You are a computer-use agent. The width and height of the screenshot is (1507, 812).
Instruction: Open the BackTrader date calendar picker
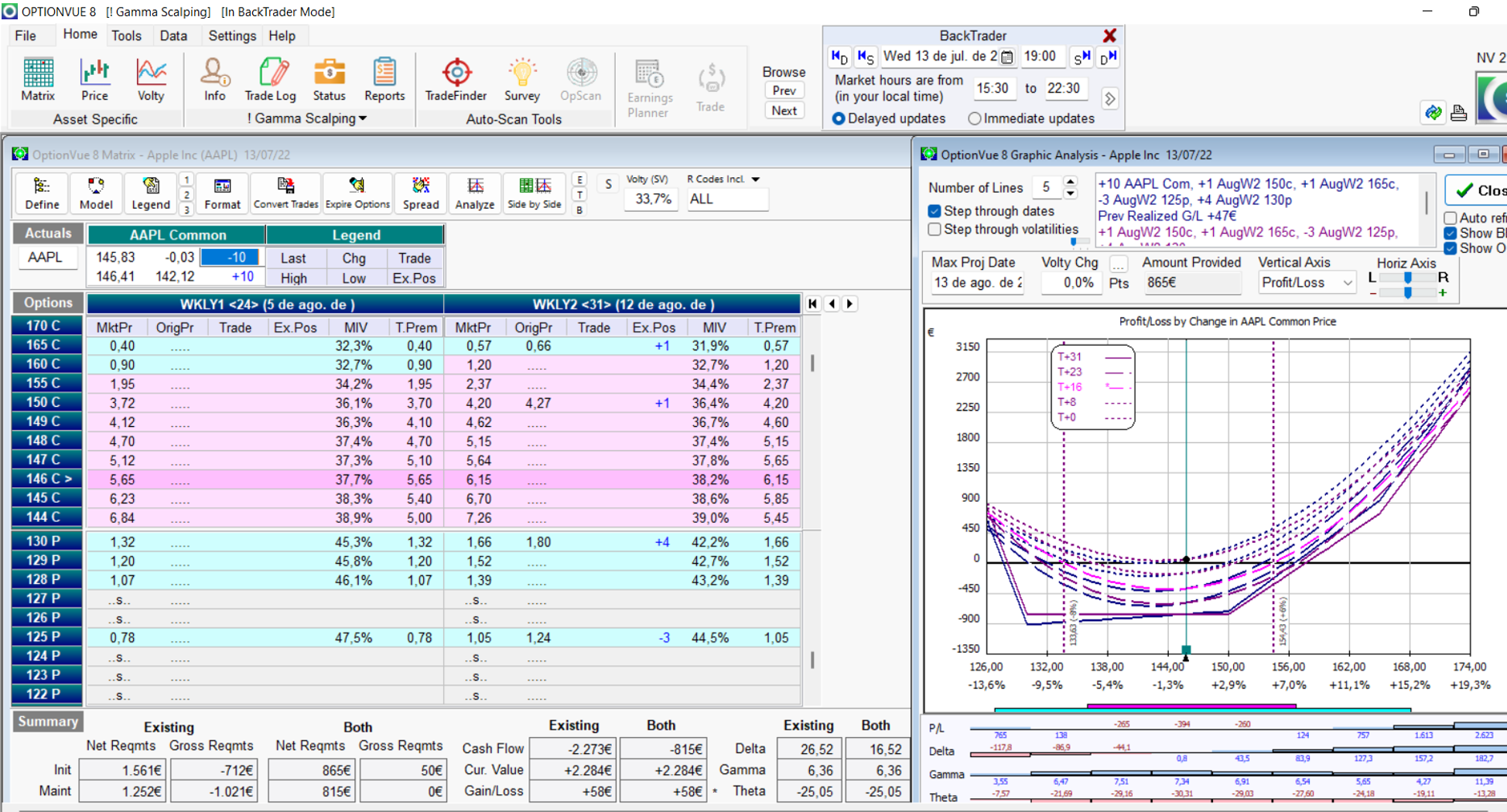[1006, 56]
